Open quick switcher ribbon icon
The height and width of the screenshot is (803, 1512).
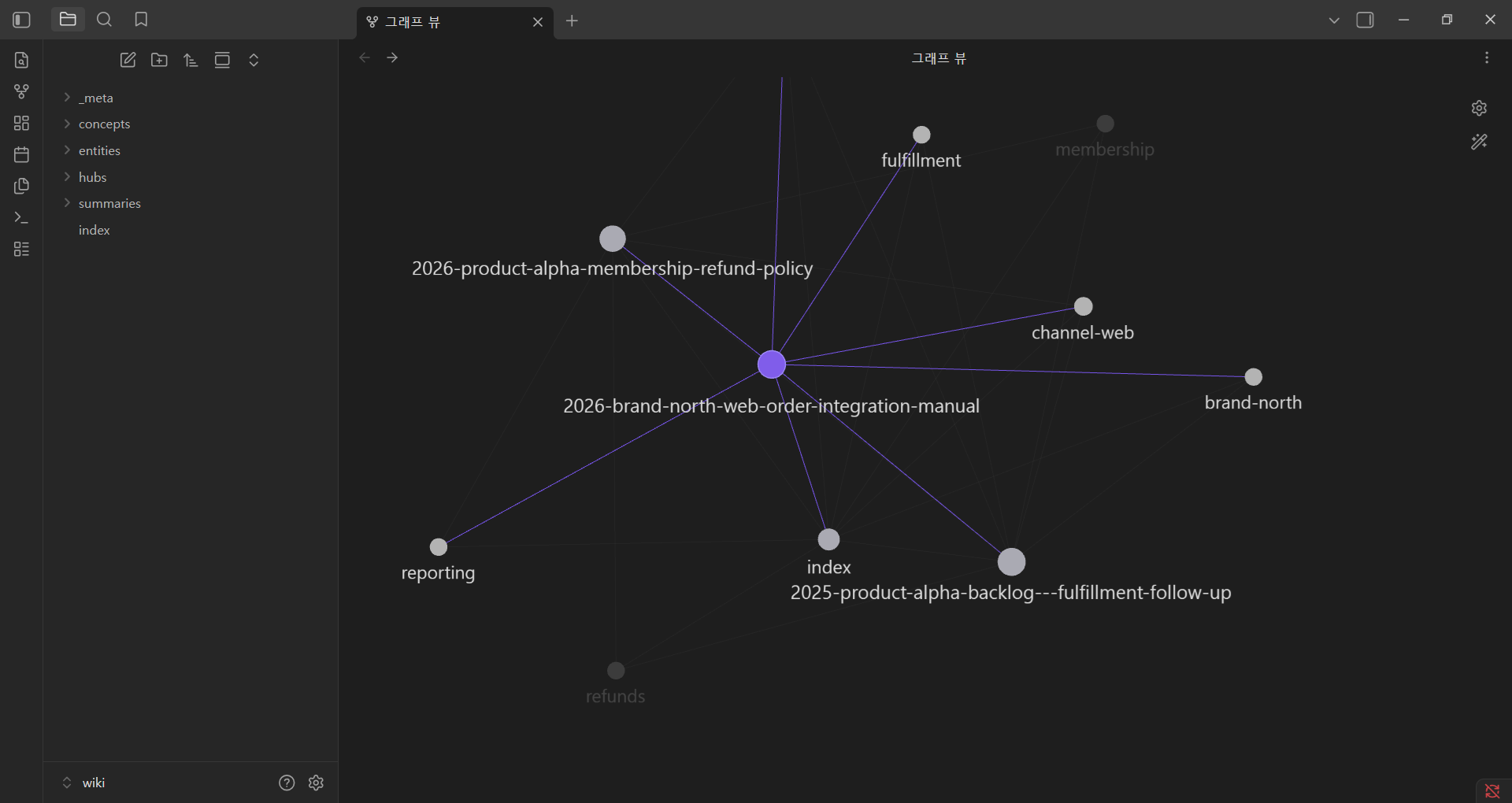22,60
